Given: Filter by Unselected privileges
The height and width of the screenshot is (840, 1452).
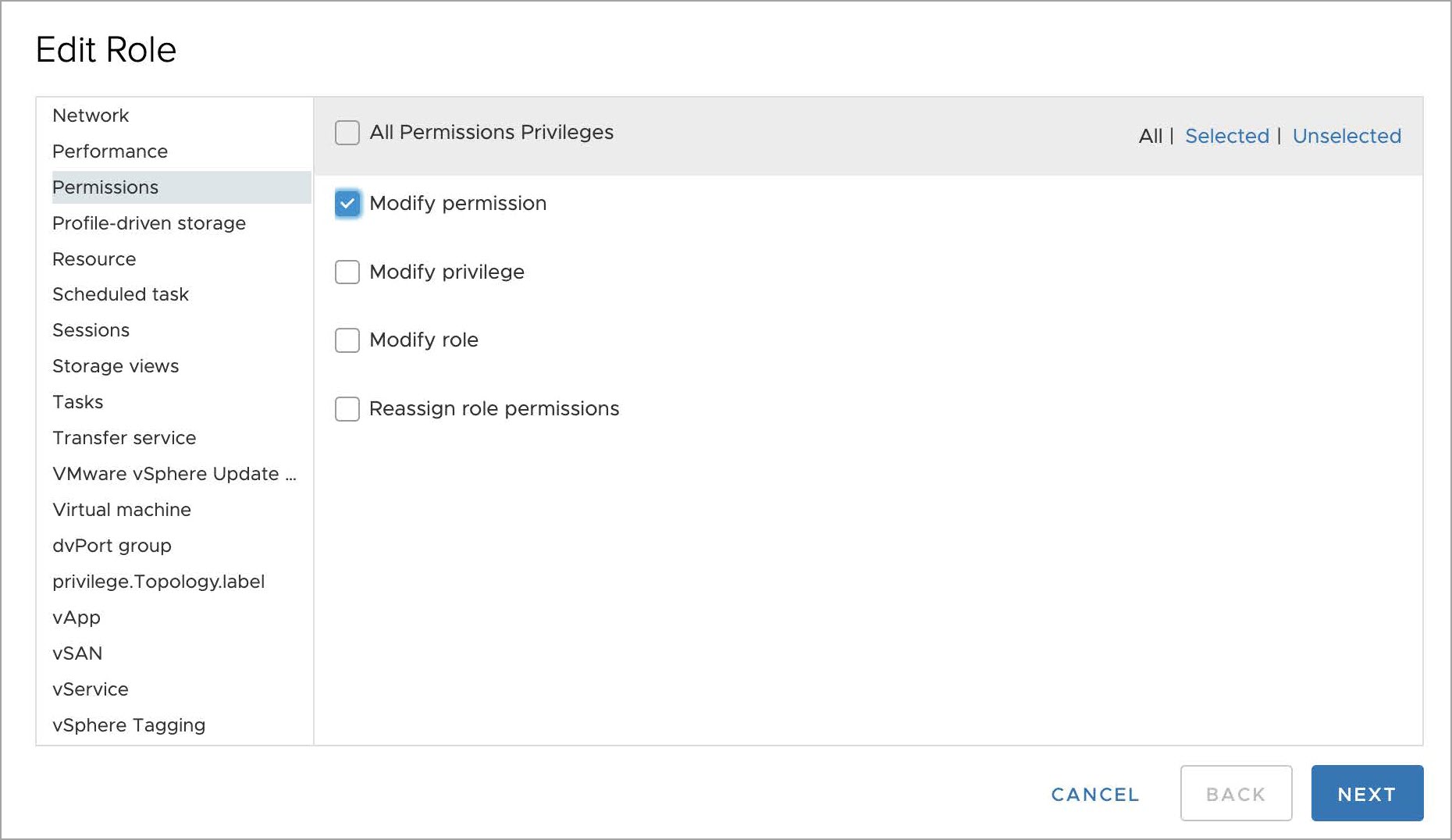Looking at the screenshot, I should tap(1347, 136).
